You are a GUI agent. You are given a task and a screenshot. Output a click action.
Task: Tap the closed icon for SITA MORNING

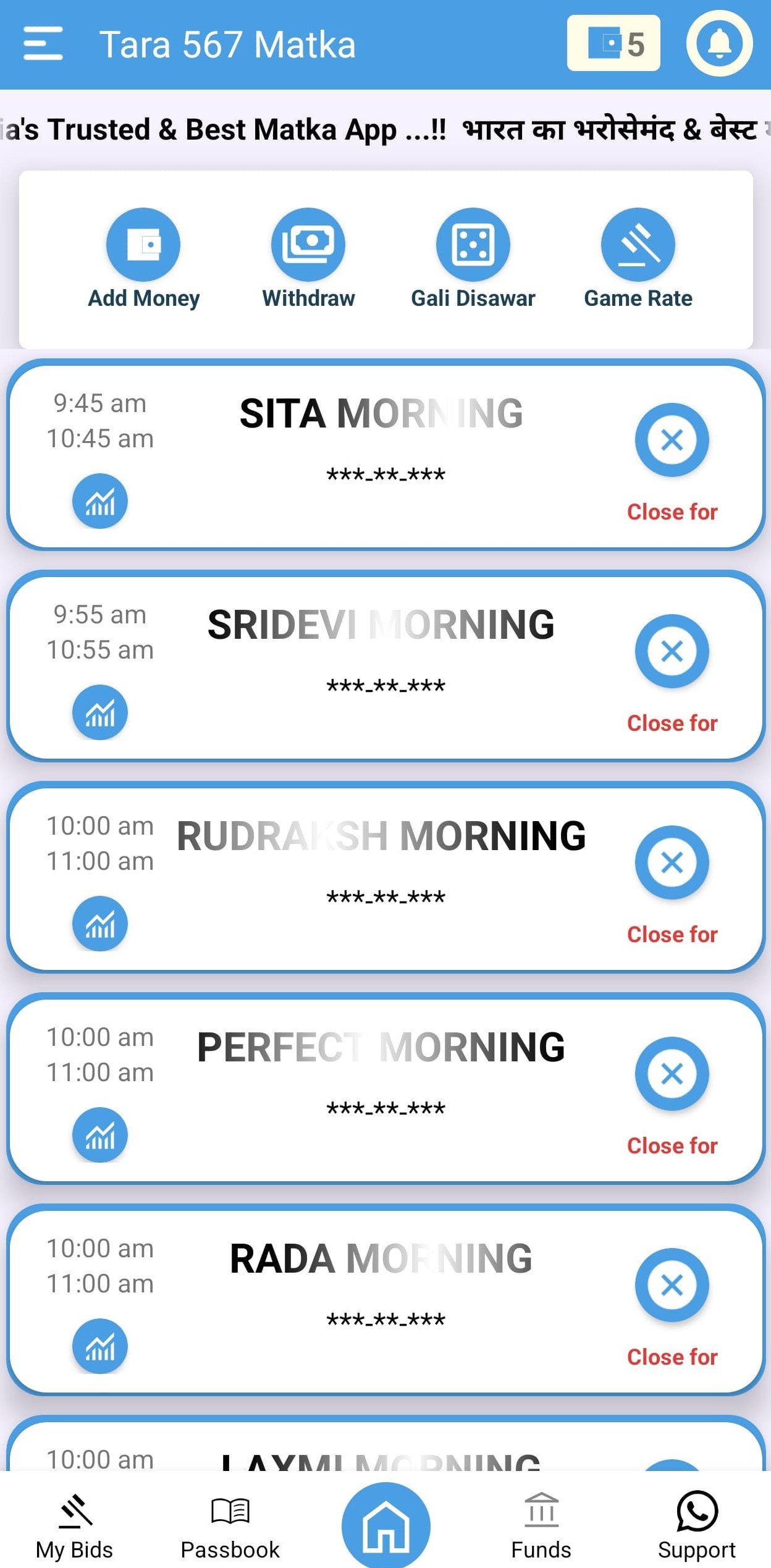672,440
